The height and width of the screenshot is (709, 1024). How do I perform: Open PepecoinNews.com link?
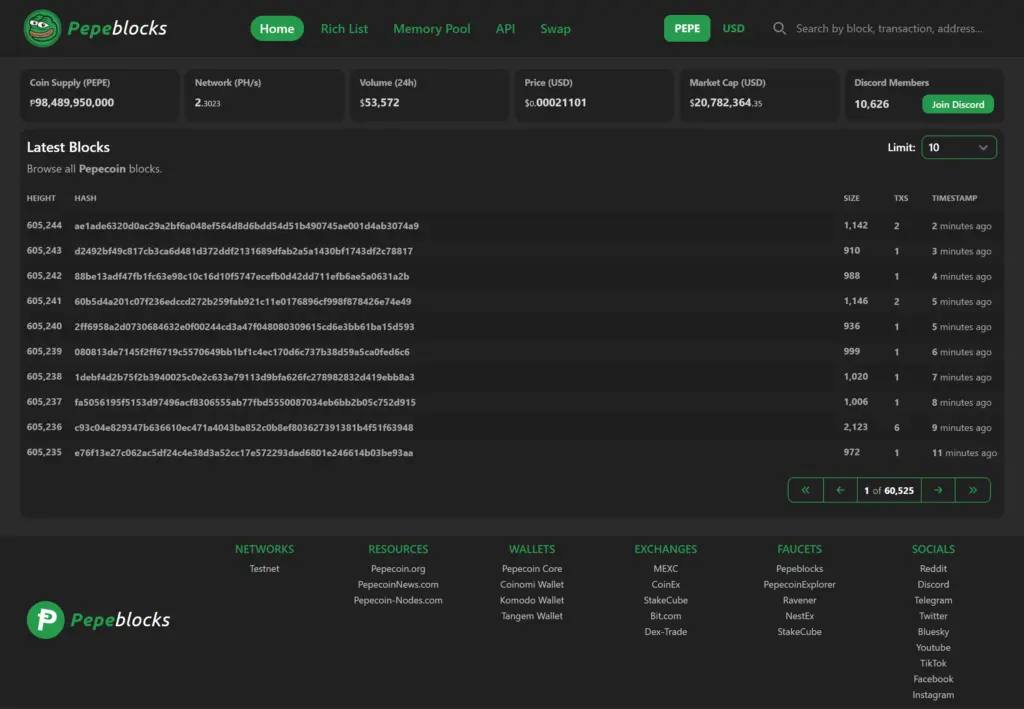click(398, 584)
